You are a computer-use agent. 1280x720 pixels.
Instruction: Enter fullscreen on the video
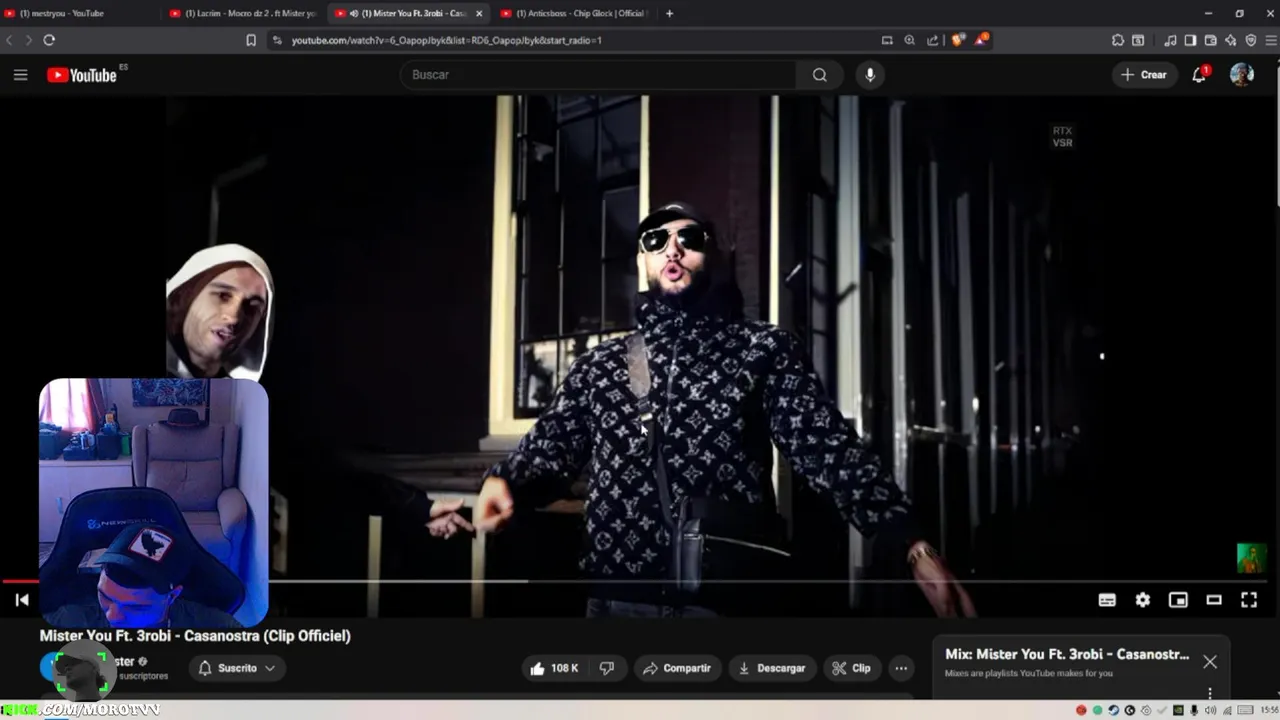click(1249, 600)
